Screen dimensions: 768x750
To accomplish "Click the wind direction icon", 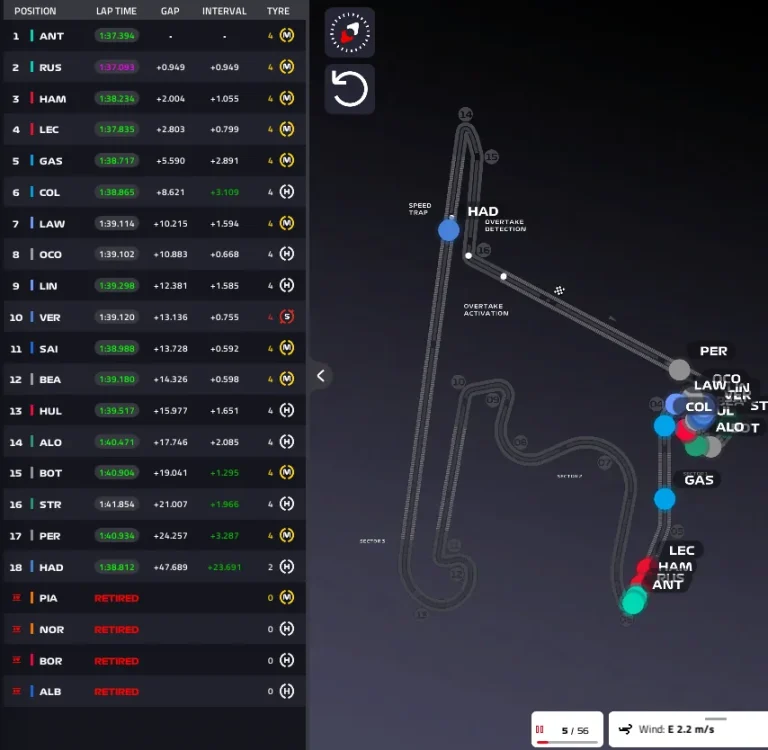I will click(625, 729).
